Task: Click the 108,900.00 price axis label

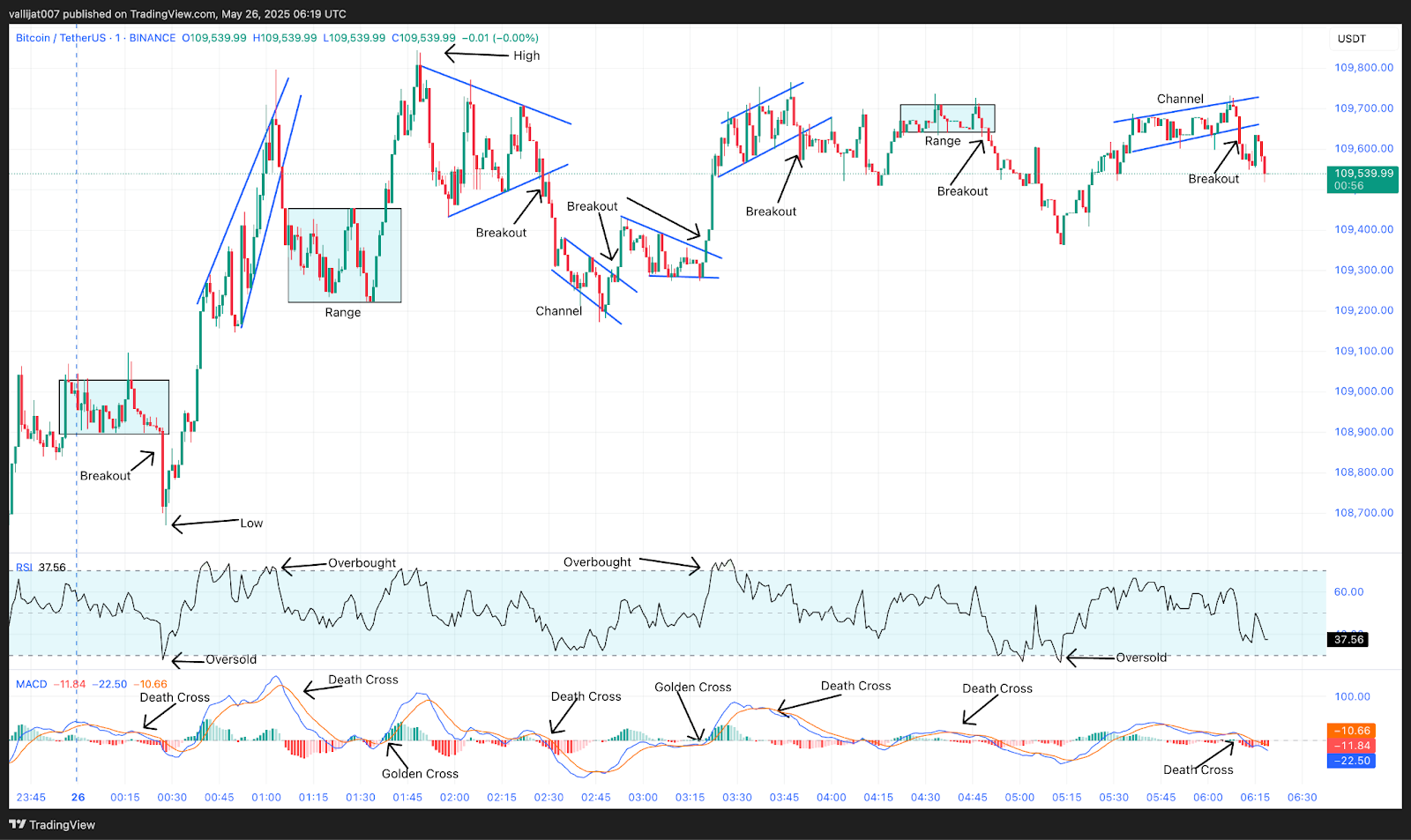Action: [x=1363, y=432]
